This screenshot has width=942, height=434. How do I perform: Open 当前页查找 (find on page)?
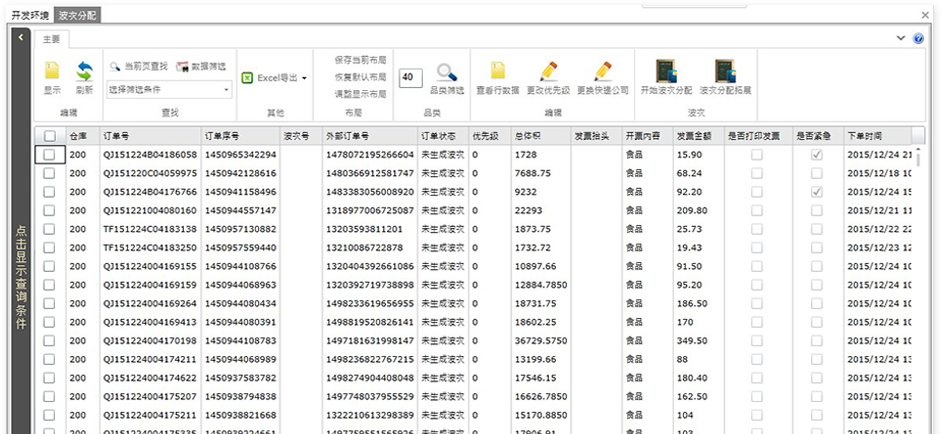click(x=138, y=66)
